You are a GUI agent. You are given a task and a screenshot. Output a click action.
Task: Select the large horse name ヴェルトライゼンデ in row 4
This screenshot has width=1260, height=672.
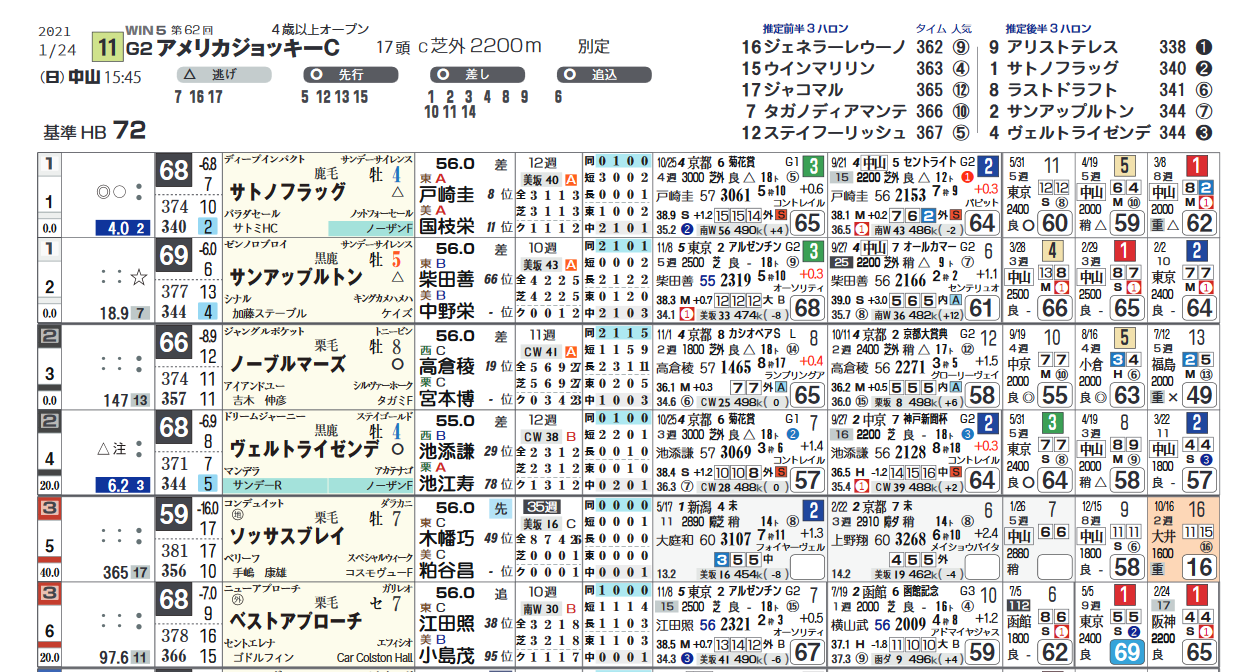click(x=304, y=449)
